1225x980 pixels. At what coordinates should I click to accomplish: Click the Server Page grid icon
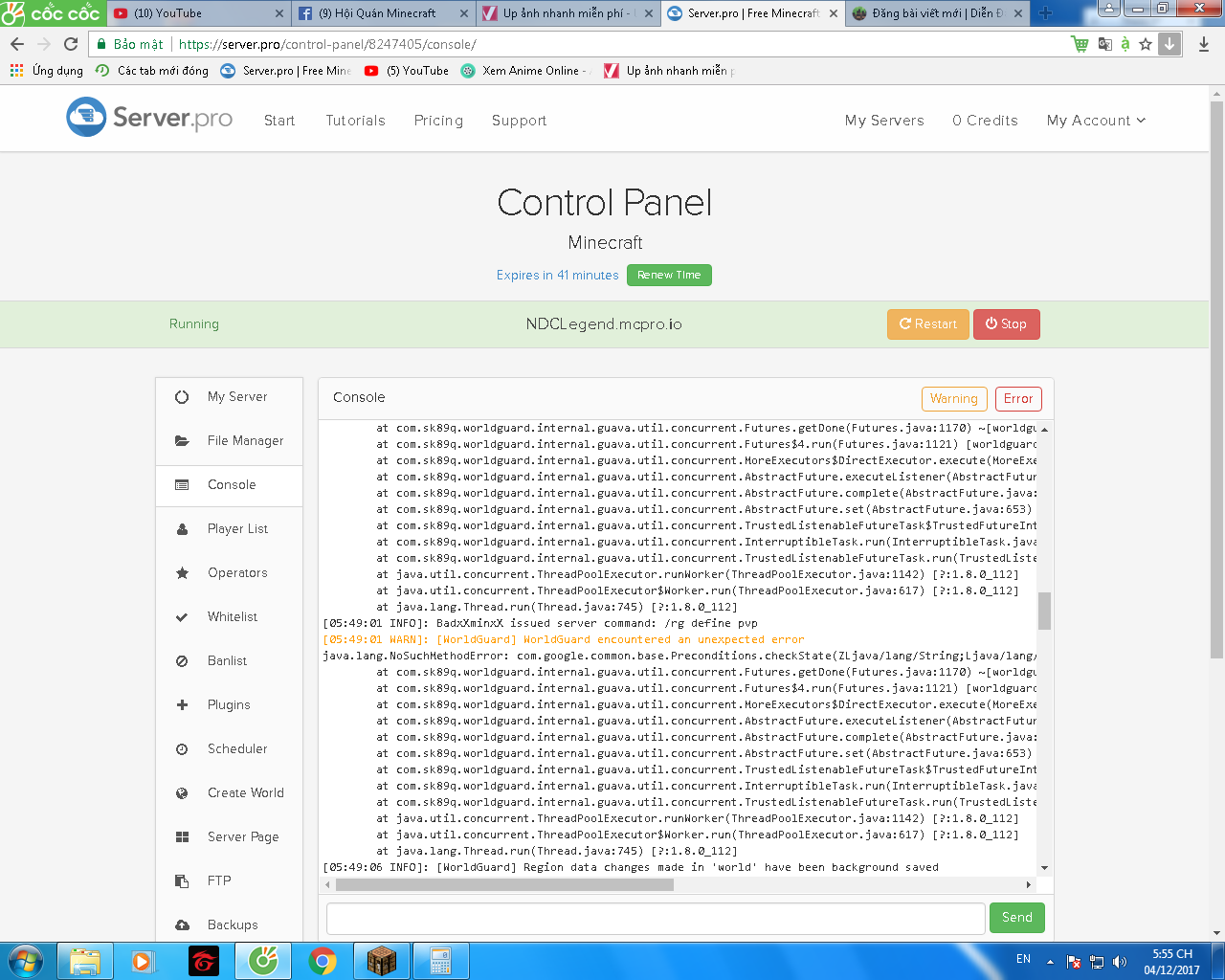pos(182,837)
